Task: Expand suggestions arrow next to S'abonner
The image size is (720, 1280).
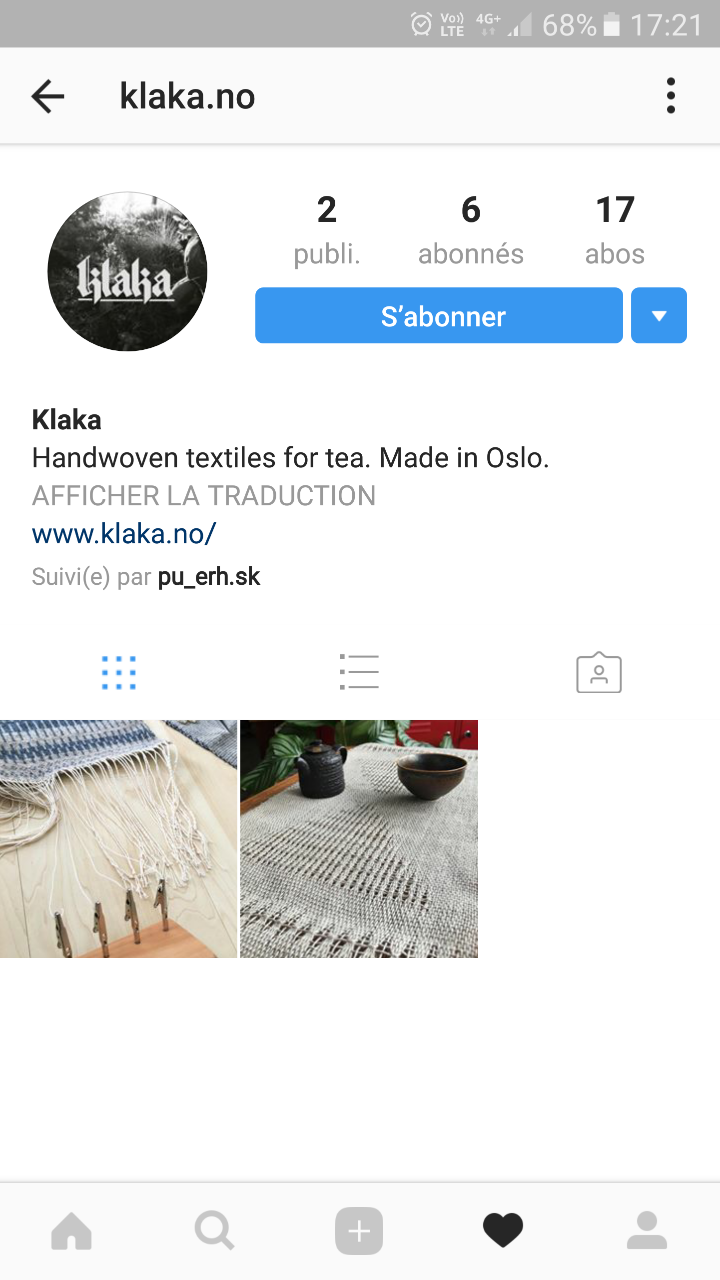Action: point(659,316)
